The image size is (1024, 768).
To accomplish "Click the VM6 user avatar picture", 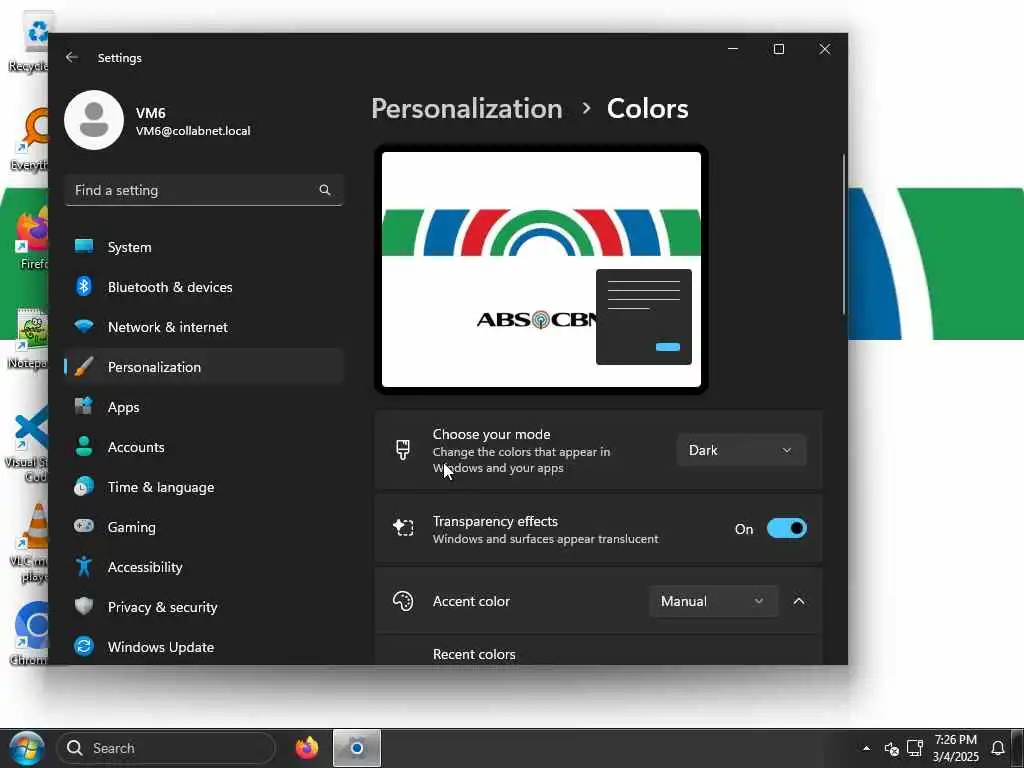I will [x=94, y=120].
